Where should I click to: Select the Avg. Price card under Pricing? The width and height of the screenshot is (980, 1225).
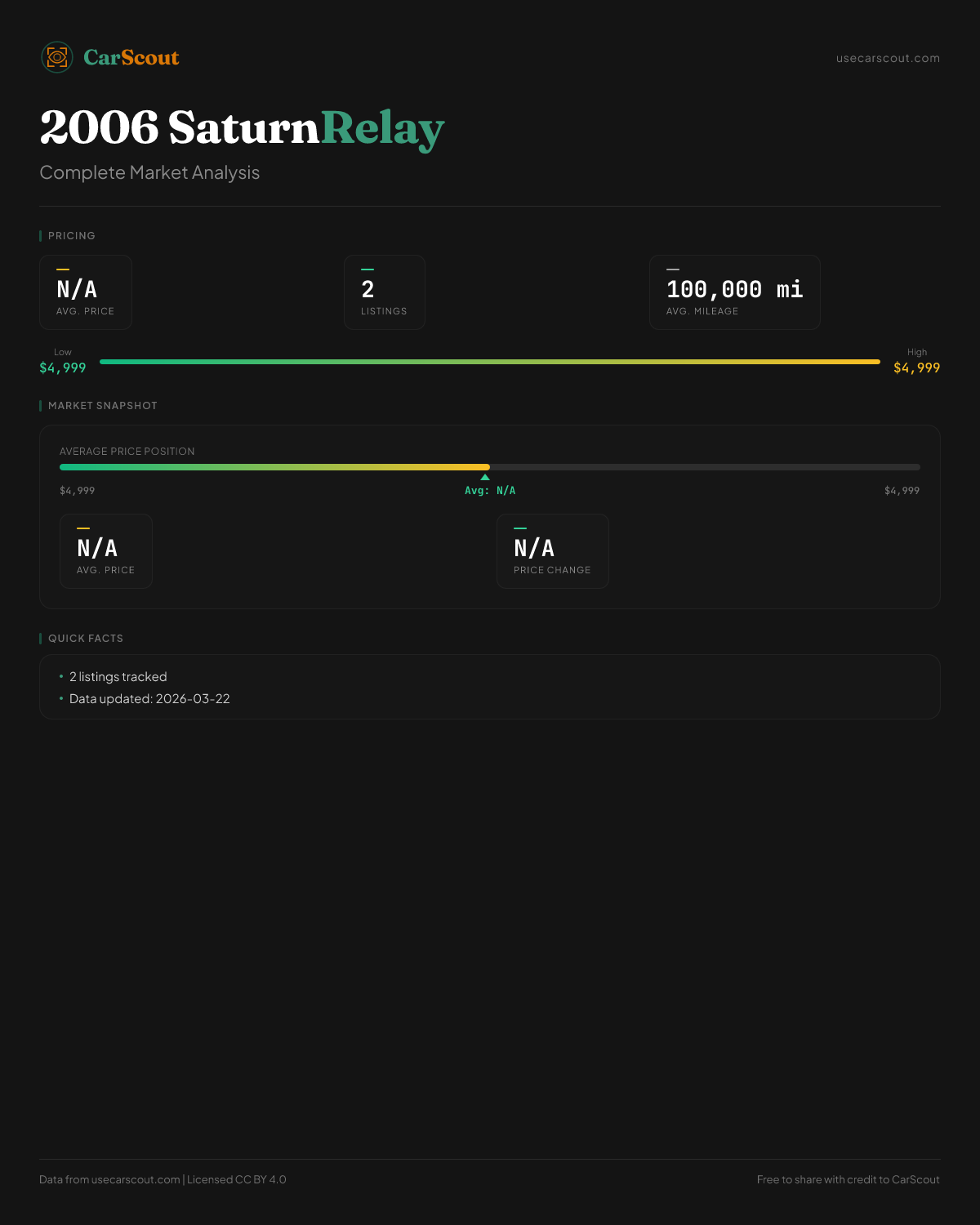tap(86, 292)
